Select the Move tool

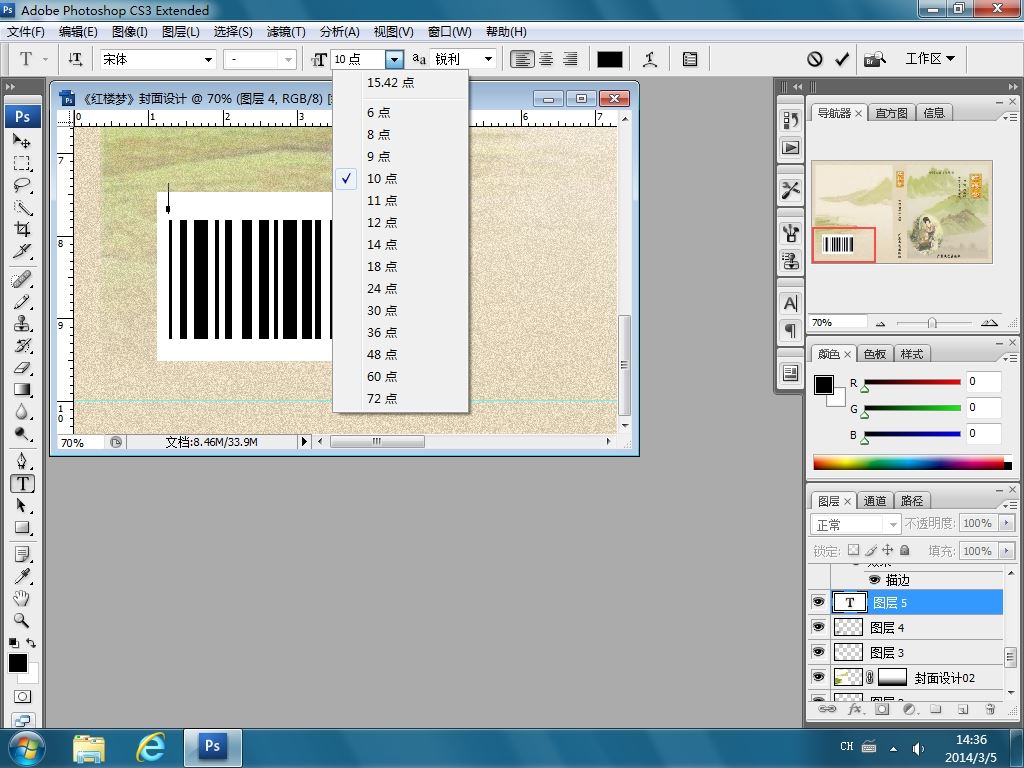22,140
